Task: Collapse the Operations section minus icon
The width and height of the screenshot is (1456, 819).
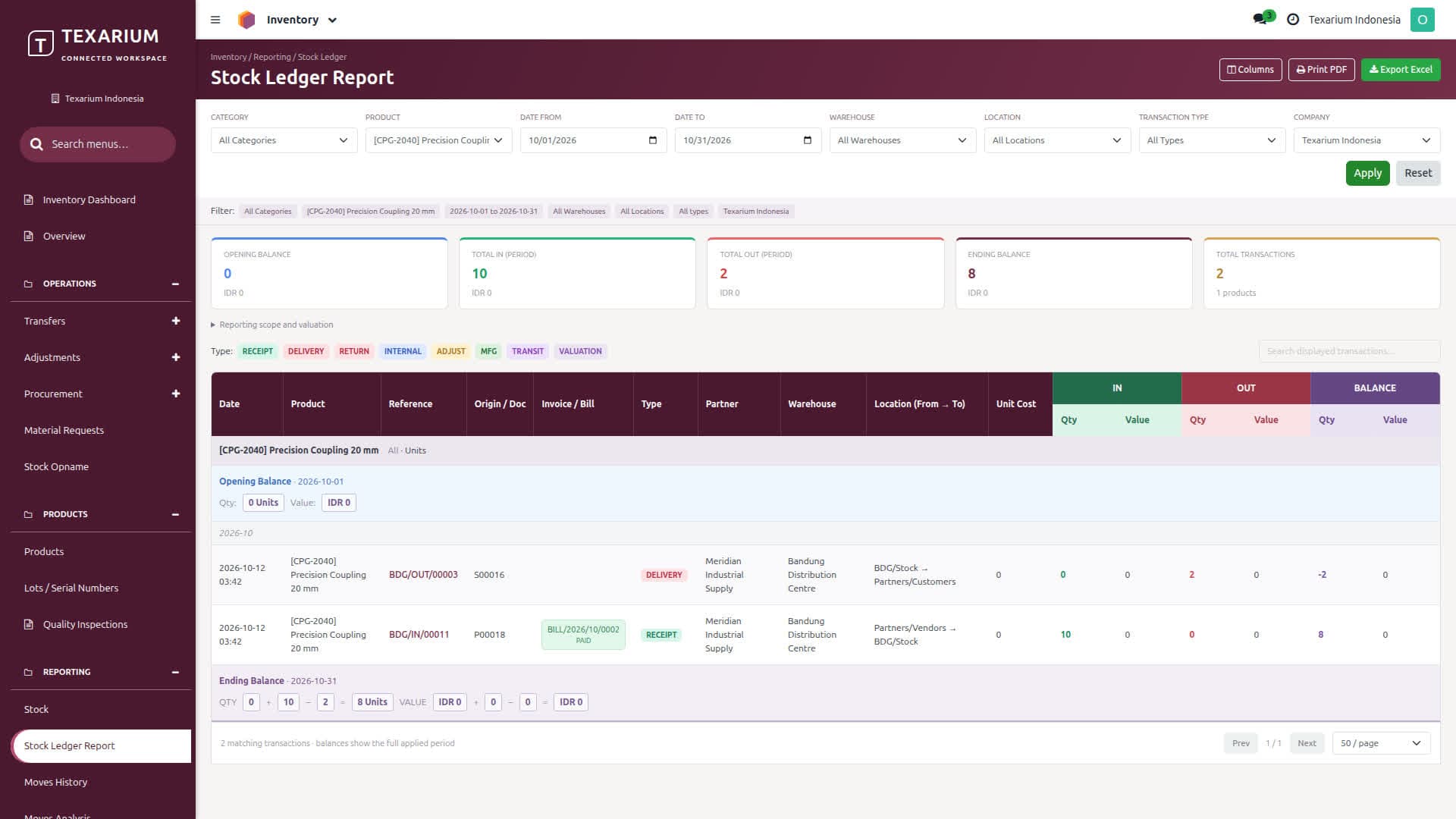Action: coord(175,284)
